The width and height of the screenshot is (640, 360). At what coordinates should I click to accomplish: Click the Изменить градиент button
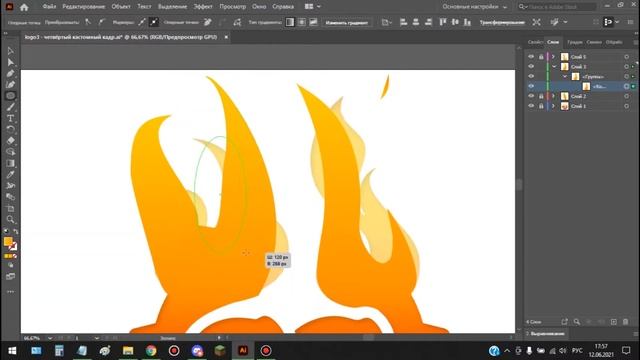click(347, 22)
